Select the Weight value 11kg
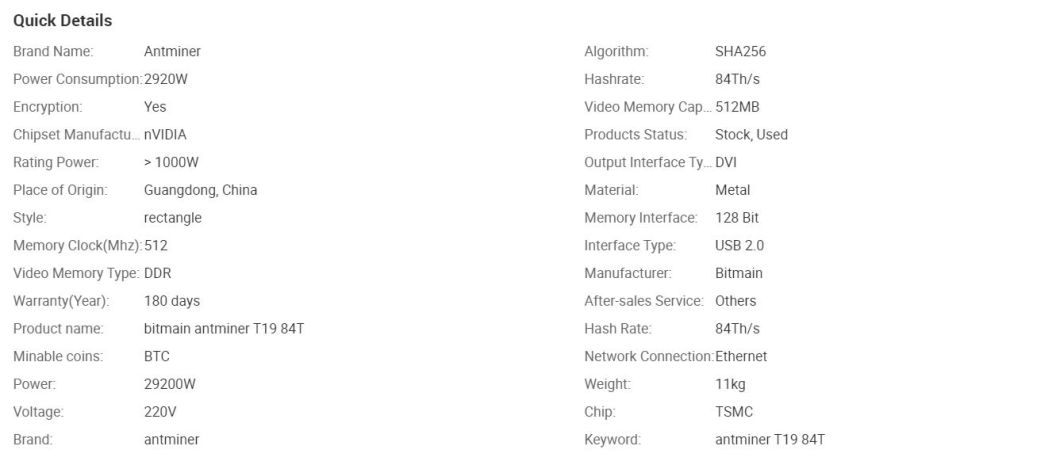Viewport: 1060px width, 461px height. click(x=730, y=384)
